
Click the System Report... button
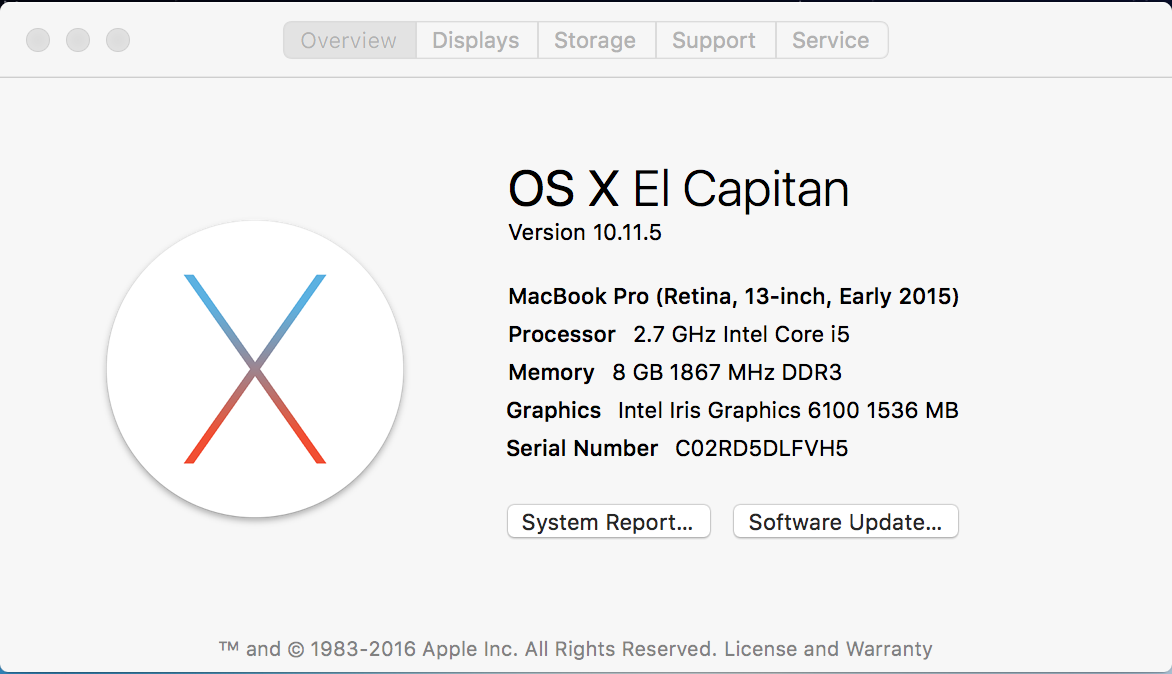[608, 522]
